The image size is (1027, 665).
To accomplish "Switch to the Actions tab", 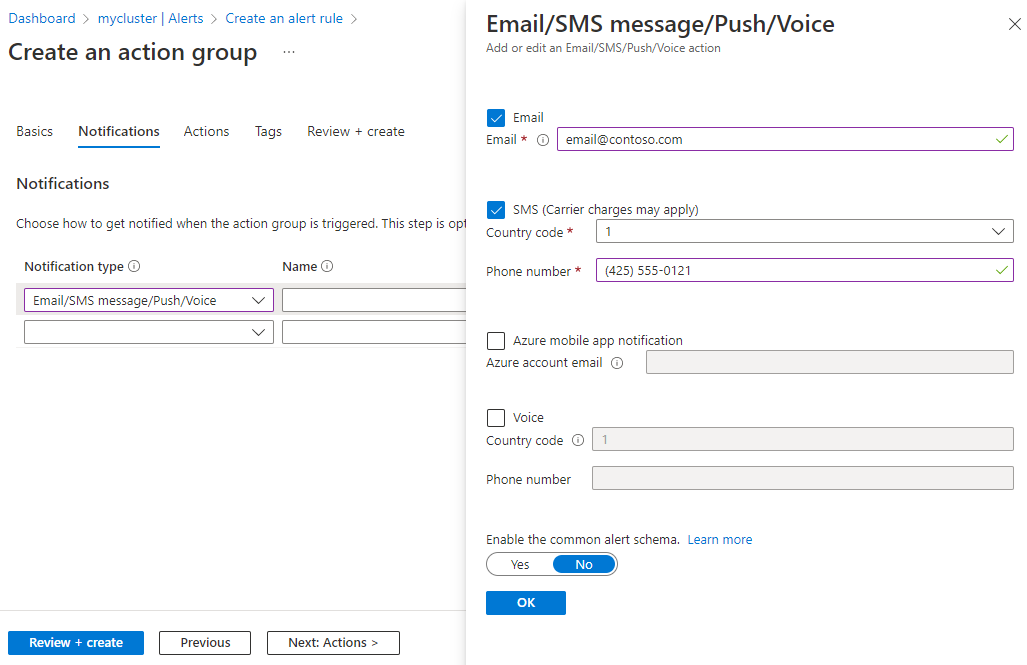I will (x=206, y=131).
